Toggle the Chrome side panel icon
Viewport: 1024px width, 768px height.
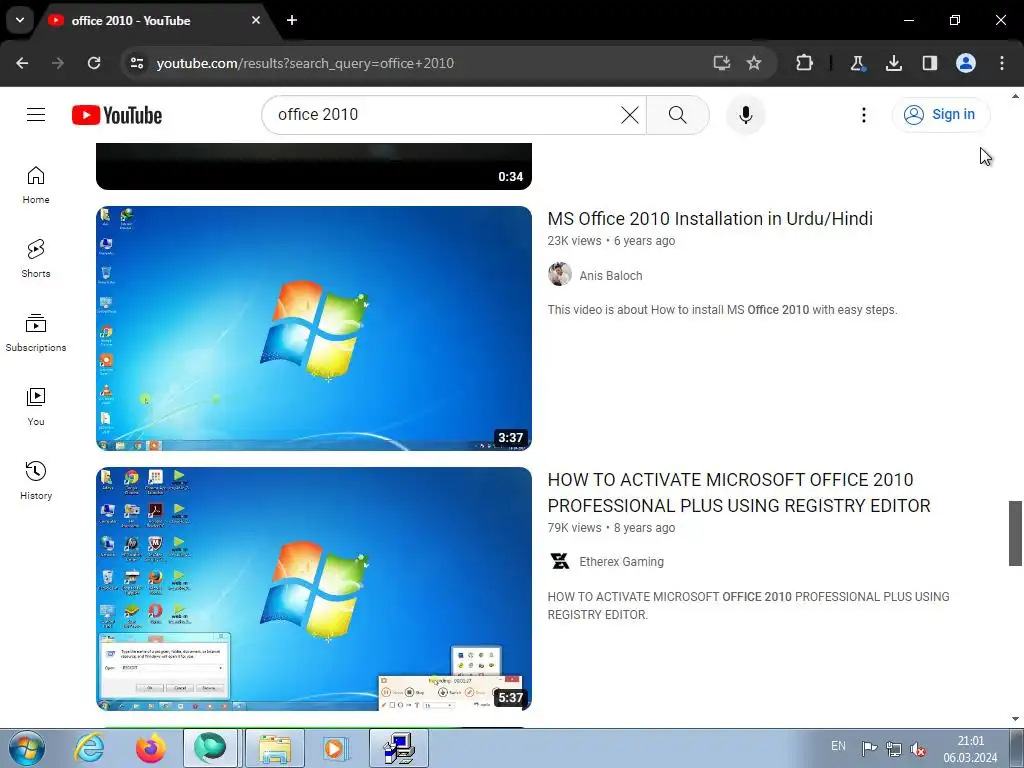[930, 63]
